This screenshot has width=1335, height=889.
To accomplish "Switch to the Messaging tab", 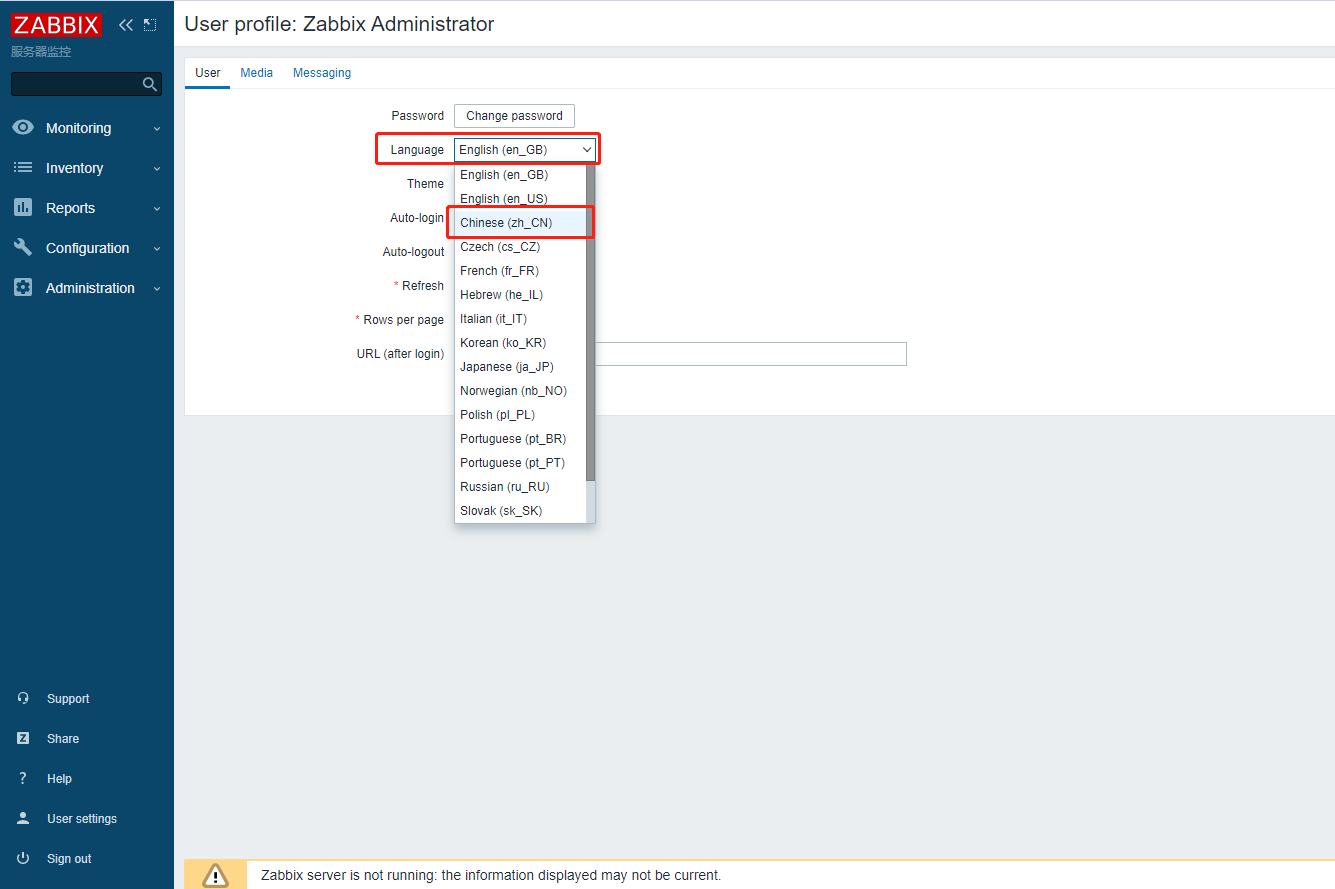I will (321, 73).
